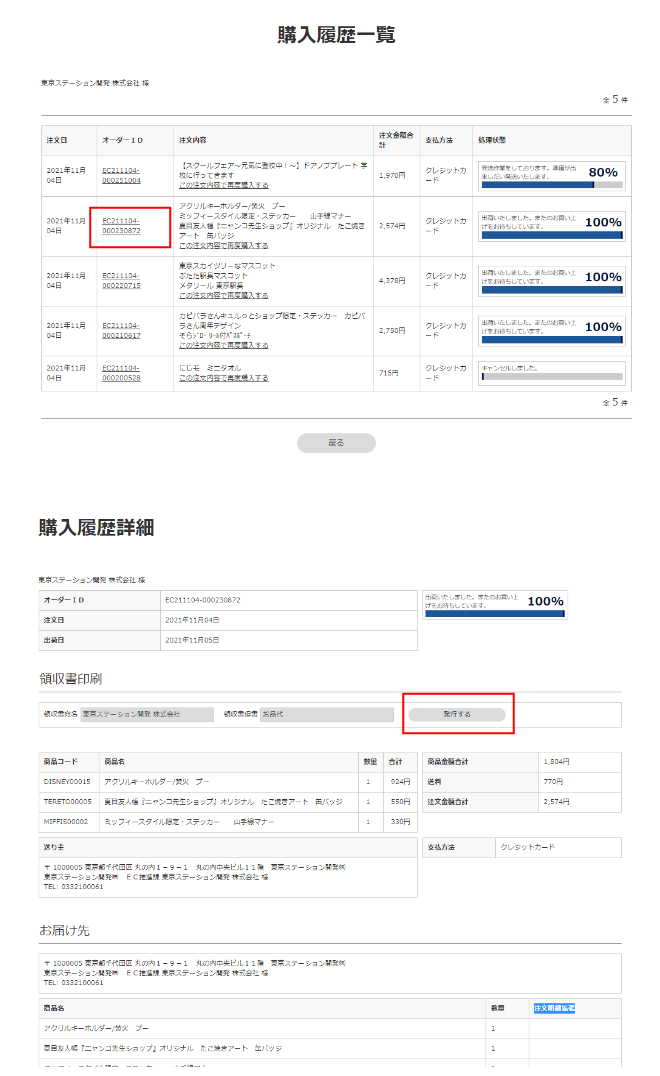The width and height of the screenshot is (660, 1076).
Task: Repurchase the カピバラさん sticker order
Action: (223, 346)
